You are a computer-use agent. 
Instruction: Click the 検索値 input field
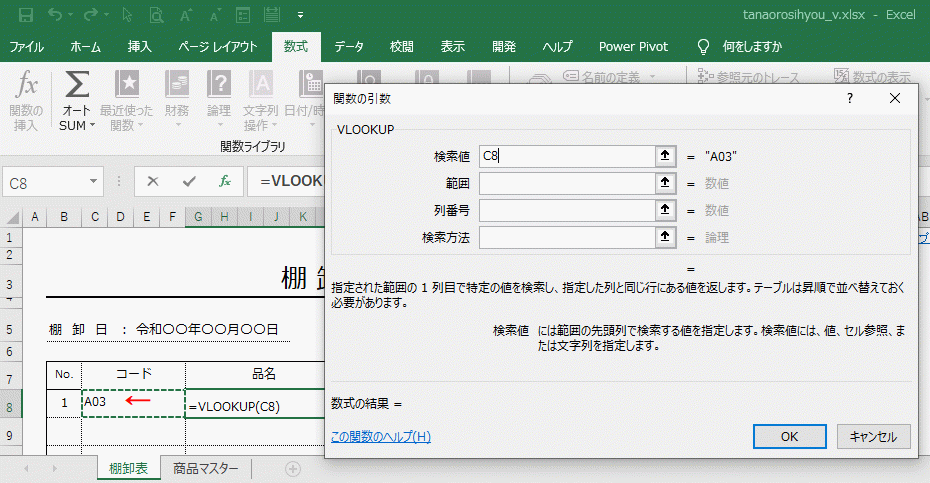567,157
